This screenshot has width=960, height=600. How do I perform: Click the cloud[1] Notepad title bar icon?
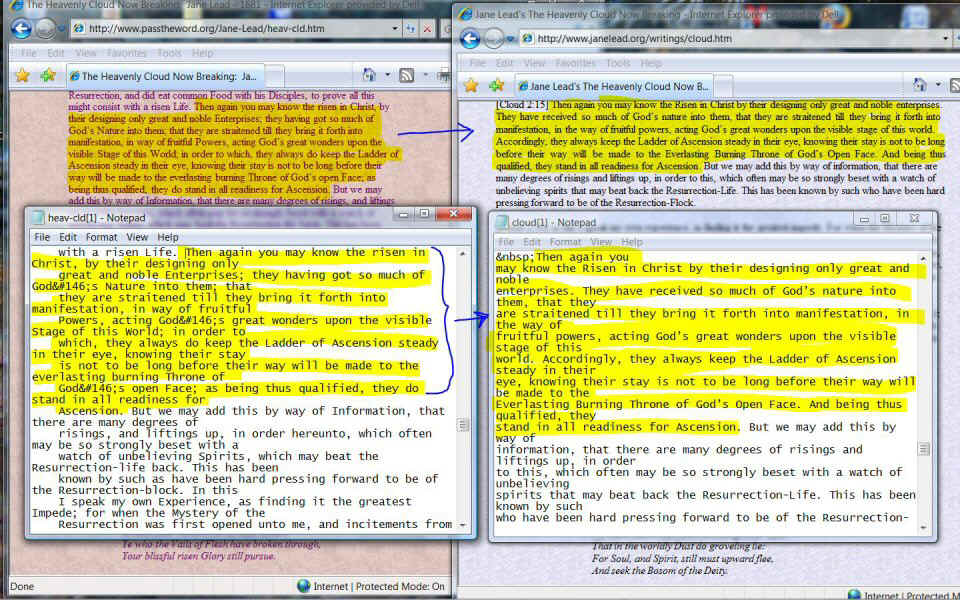point(502,222)
